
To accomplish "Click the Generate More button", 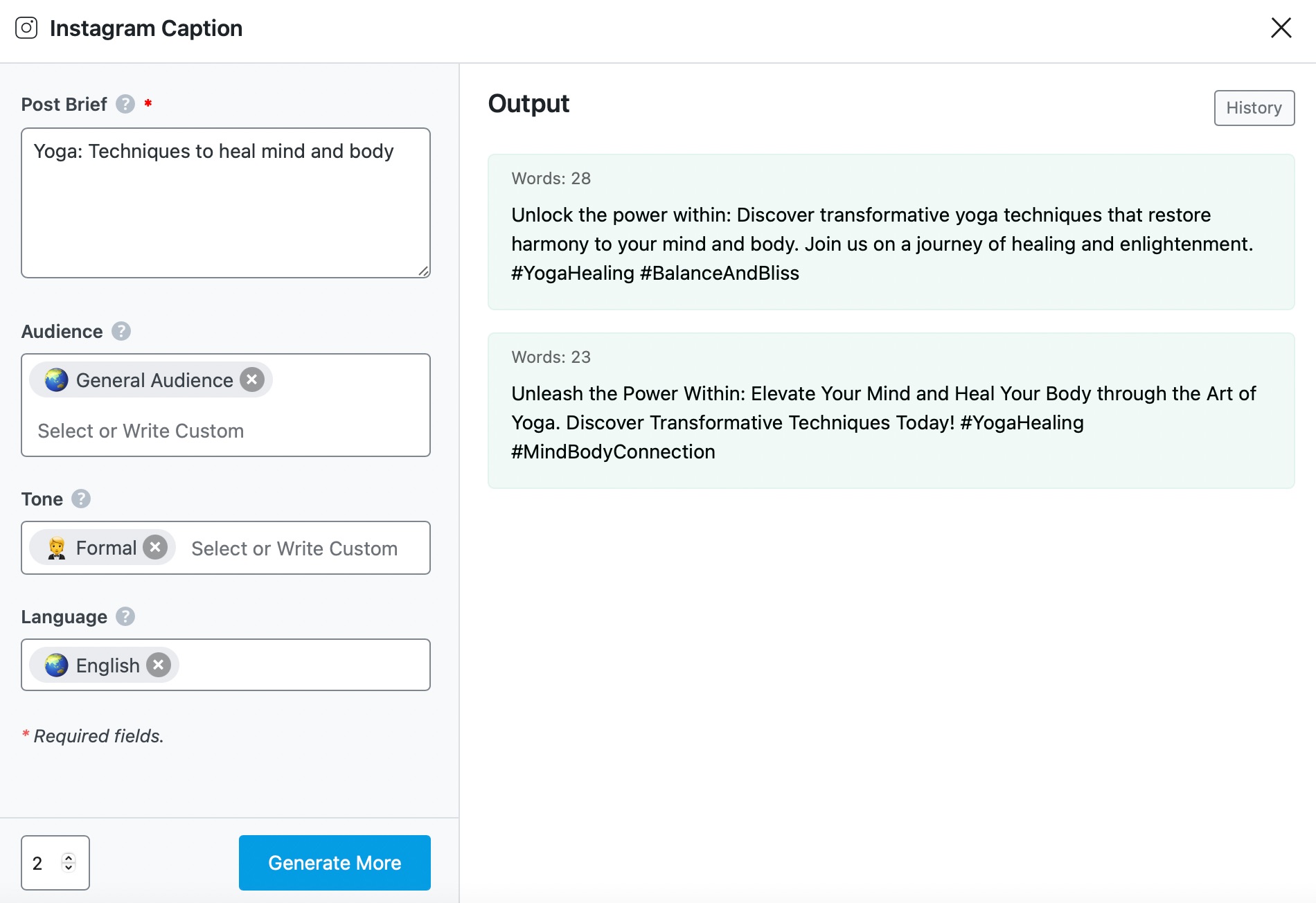I will tap(335, 863).
